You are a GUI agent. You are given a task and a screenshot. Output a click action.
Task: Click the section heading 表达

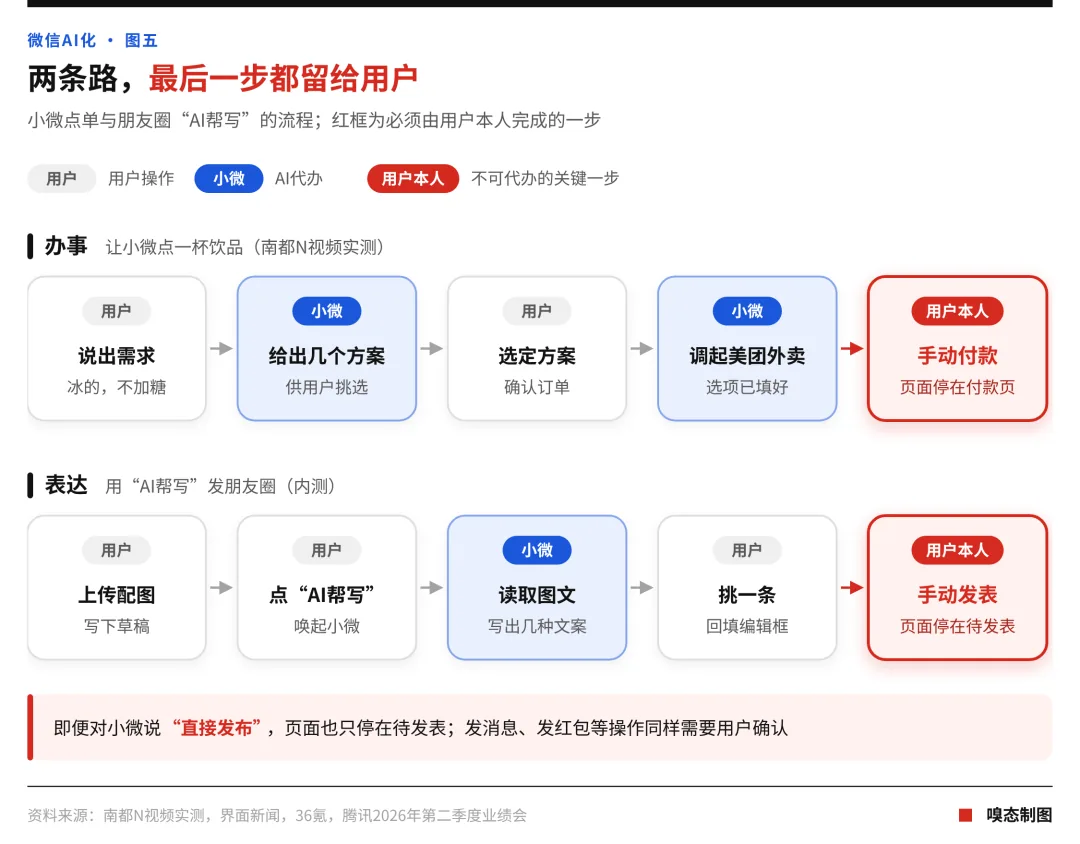coord(66,485)
